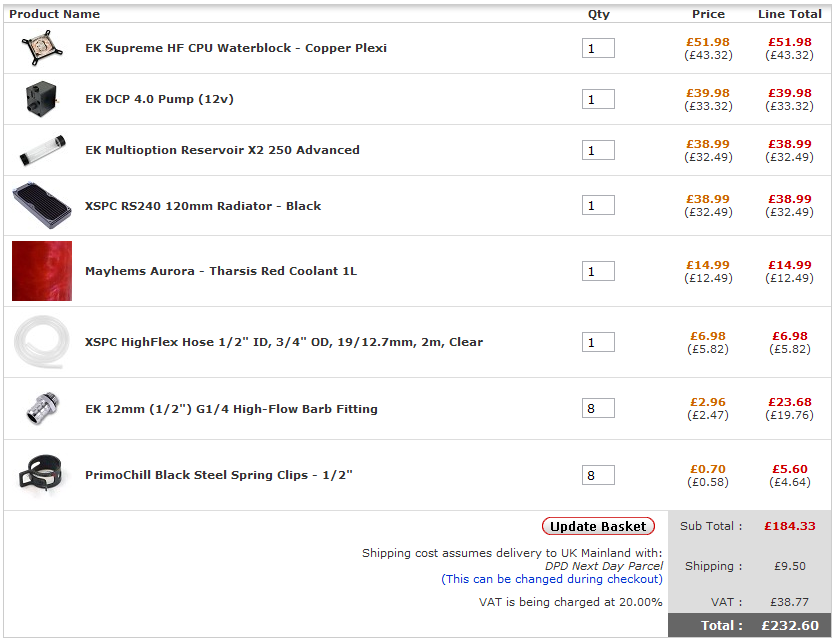Click 'This can be changed during checkout' link
This screenshot has height=642, width=834.
(x=552, y=579)
